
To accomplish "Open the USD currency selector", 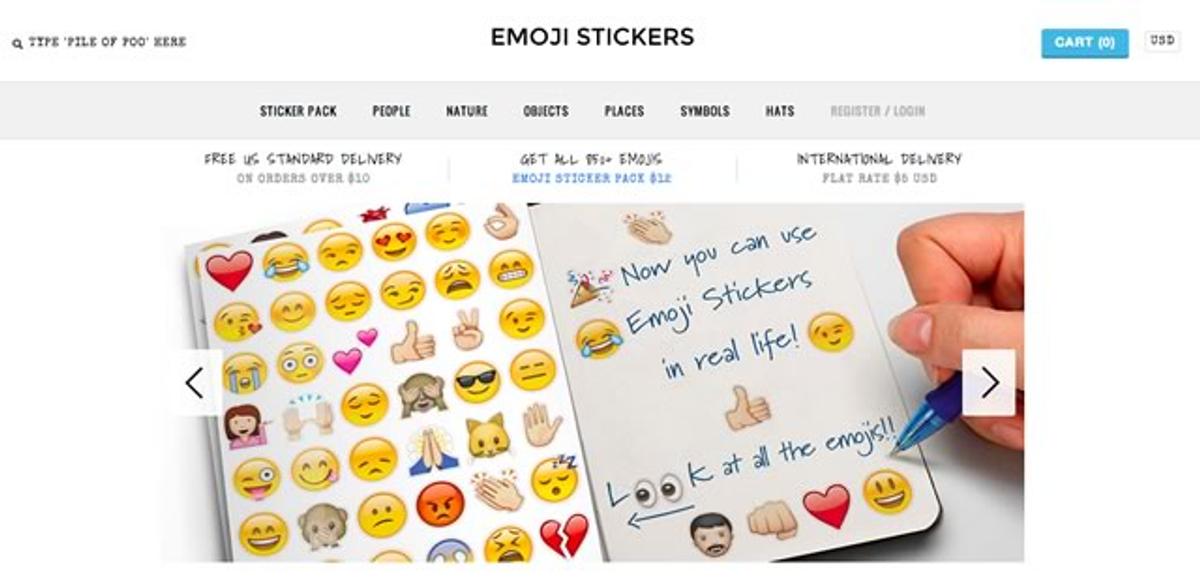I will [1162, 41].
